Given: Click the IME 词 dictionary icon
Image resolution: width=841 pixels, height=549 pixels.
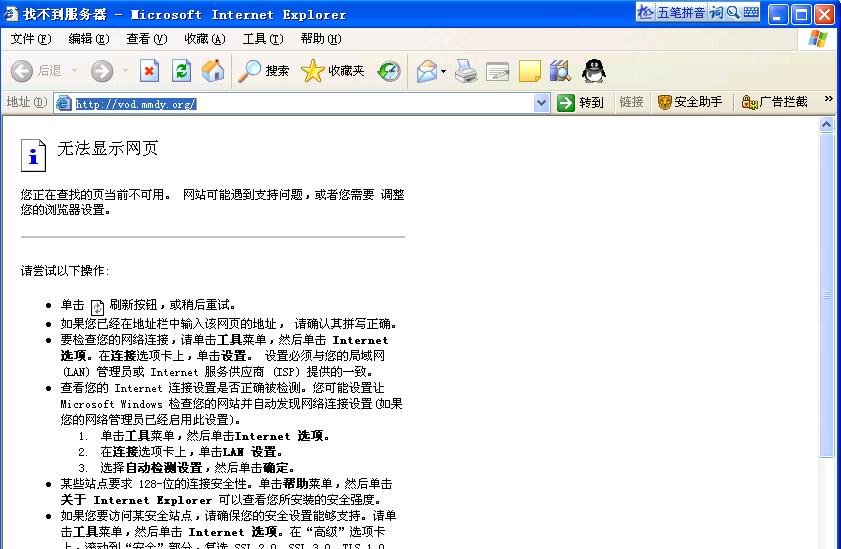Looking at the screenshot, I should tap(716, 12).
